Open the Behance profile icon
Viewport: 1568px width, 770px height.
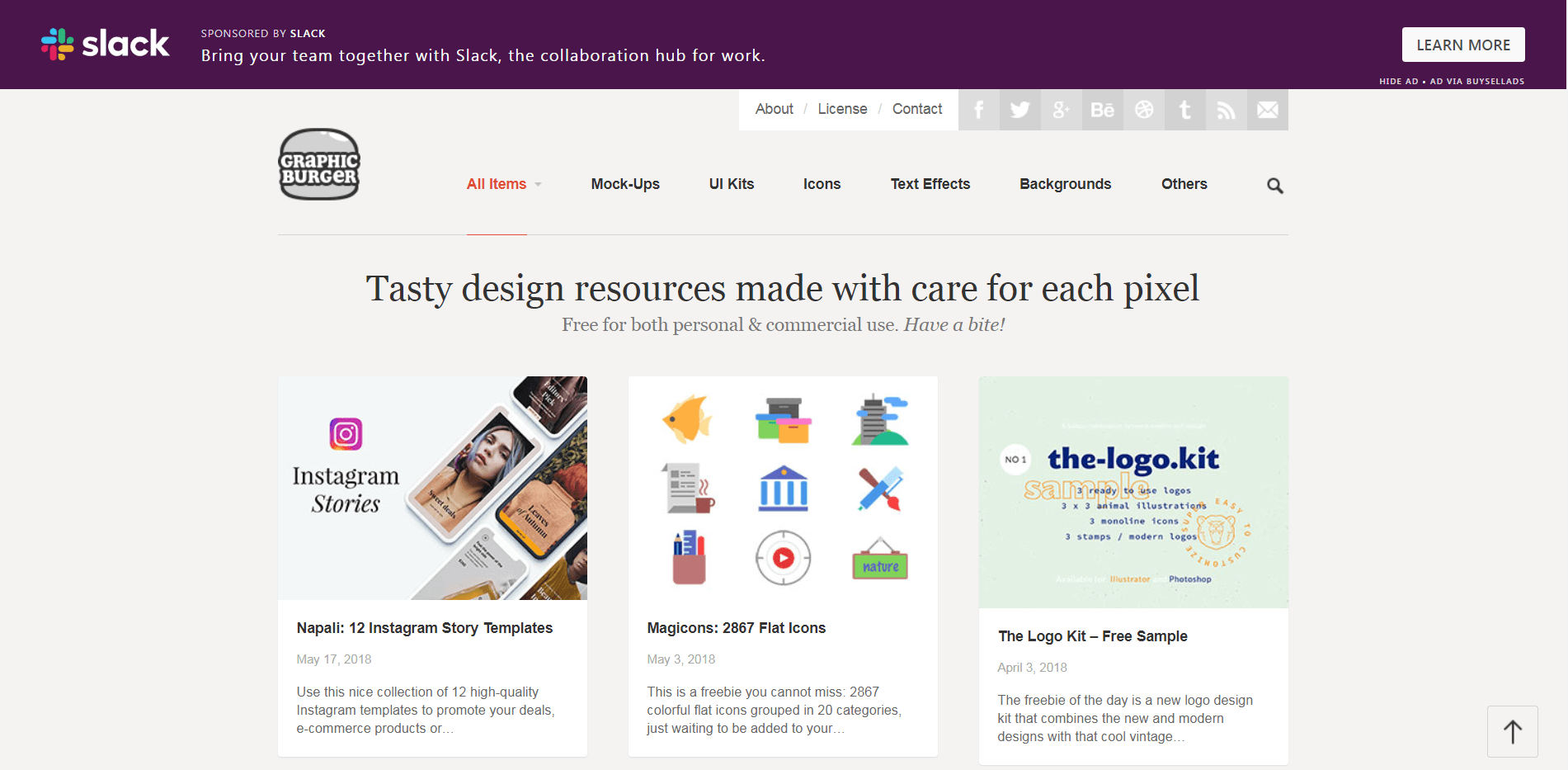[x=1103, y=110]
